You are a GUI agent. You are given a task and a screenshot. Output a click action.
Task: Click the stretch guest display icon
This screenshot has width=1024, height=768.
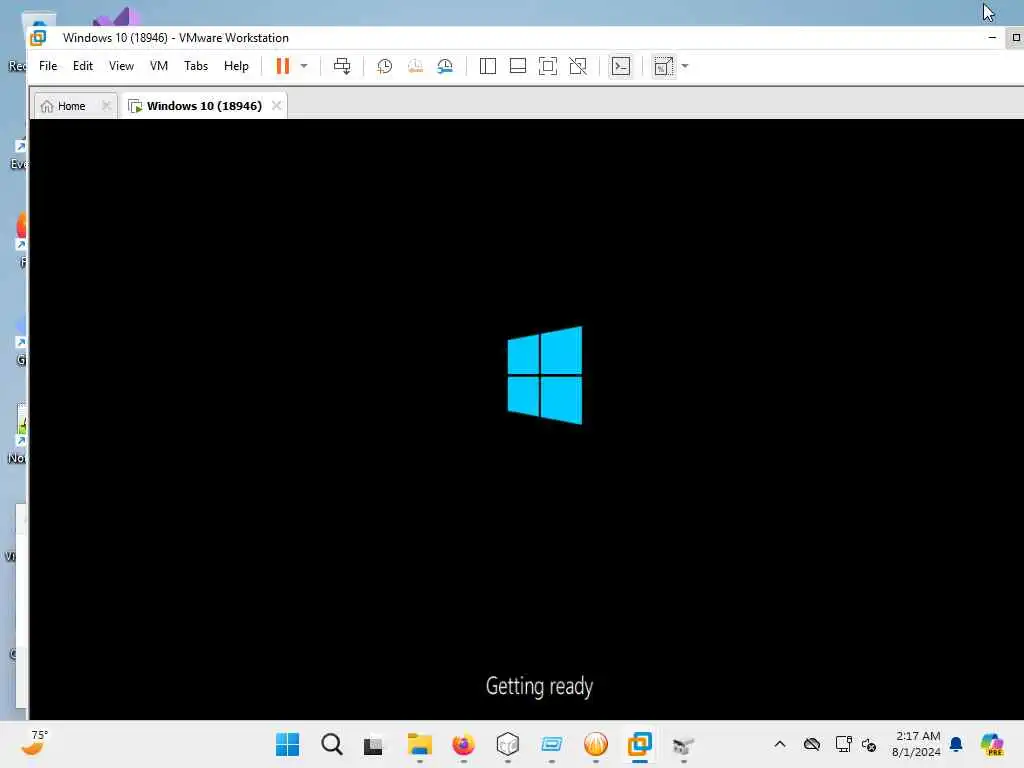[664, 66]
